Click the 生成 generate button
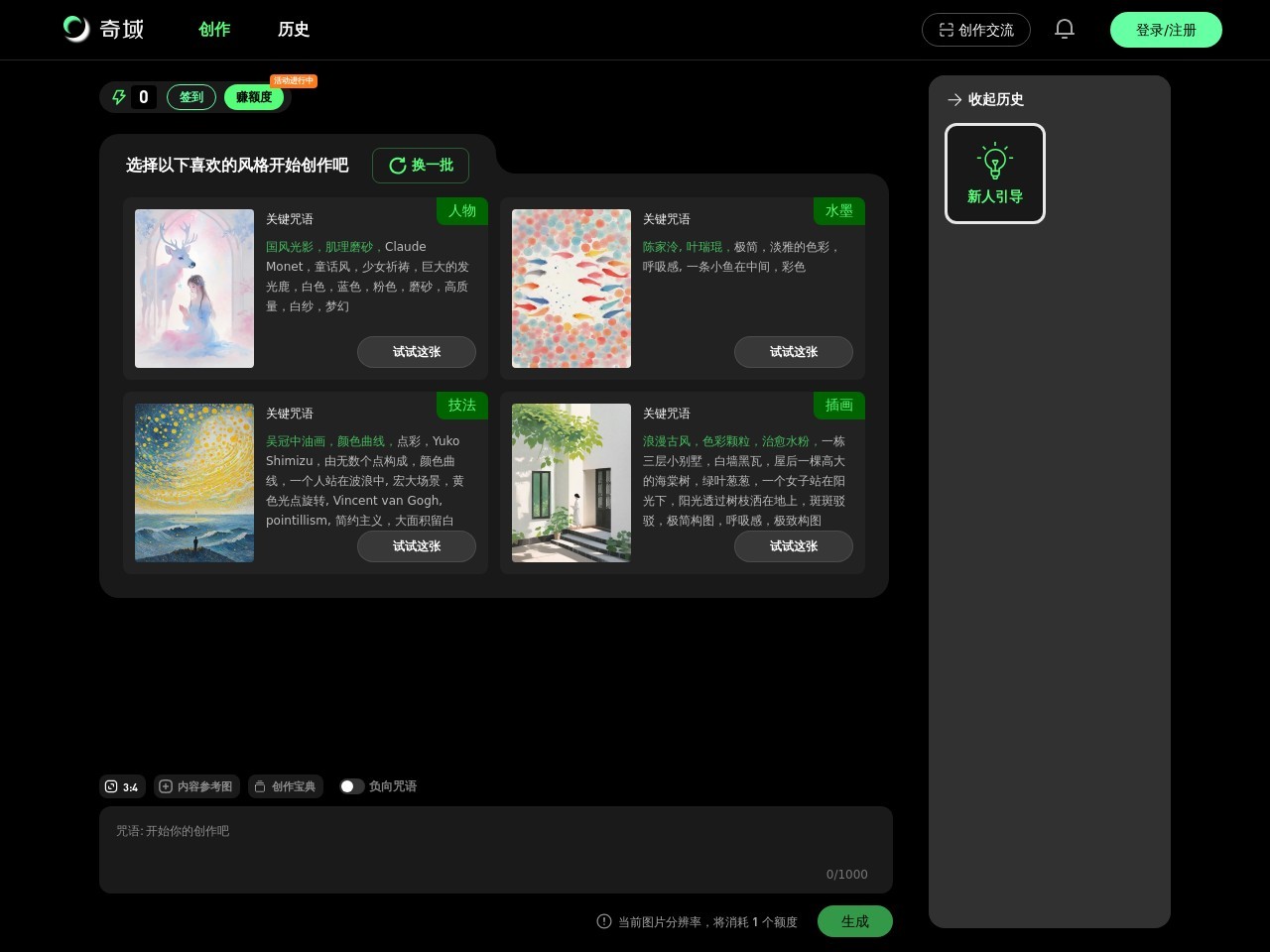The height and width of the screenshot is (952, 1270). [x=854, y=921]
